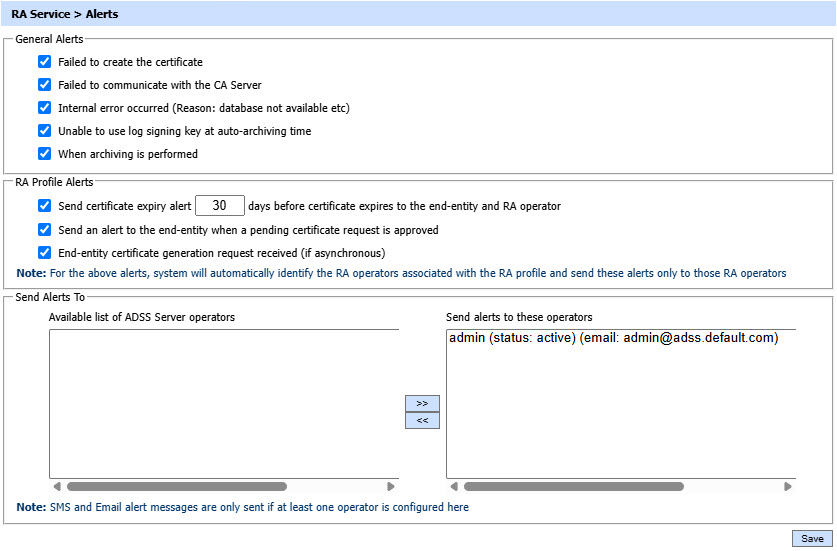Click right scroll arrow of available operators list

click(391, 487)
